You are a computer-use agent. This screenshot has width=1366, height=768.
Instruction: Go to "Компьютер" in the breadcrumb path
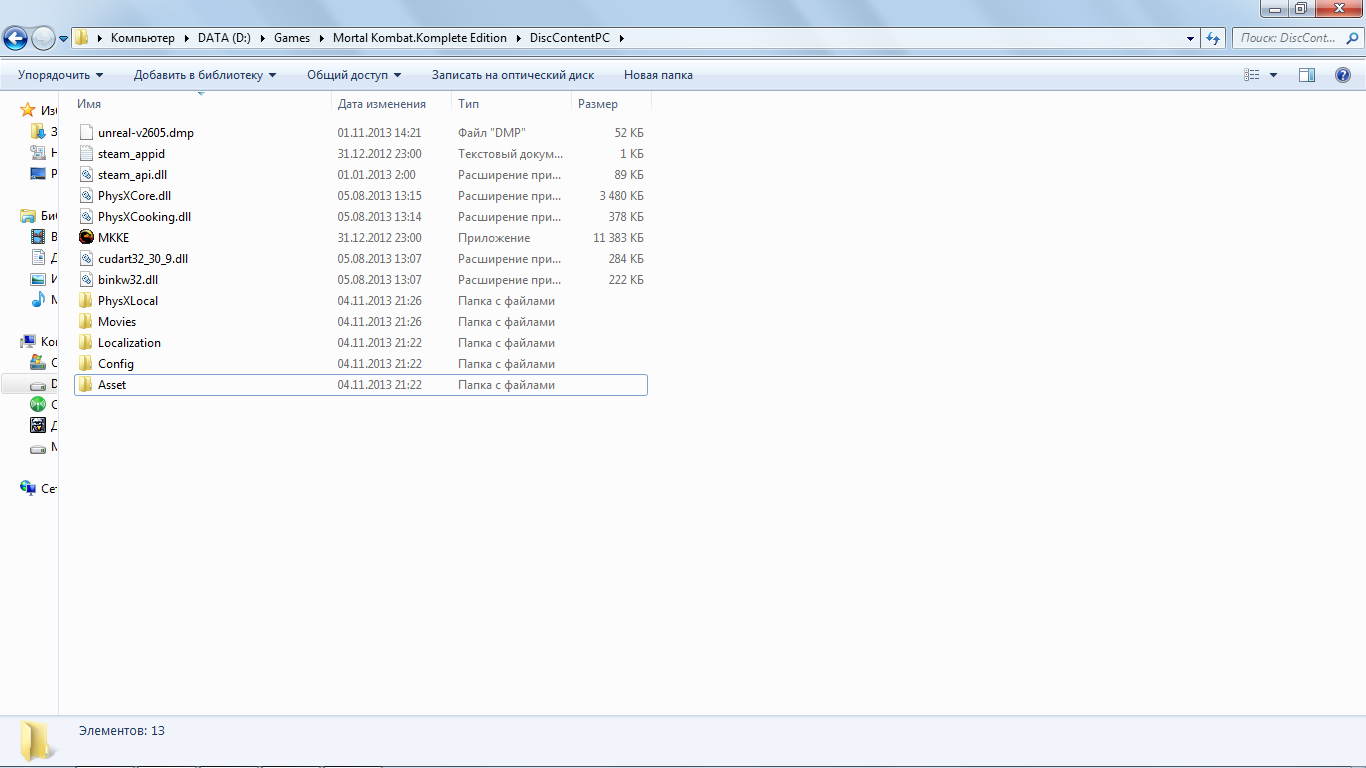click(x=142, y=38)
